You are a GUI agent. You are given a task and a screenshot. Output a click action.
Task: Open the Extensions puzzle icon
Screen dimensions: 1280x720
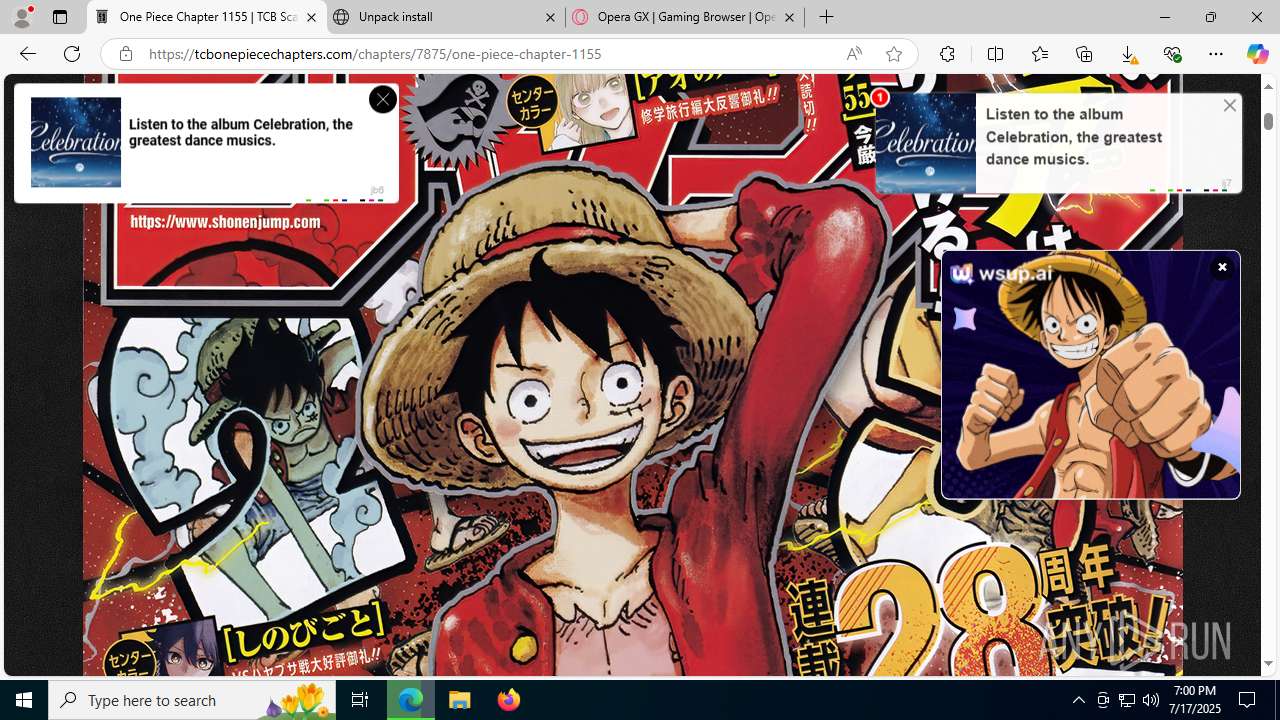pyautogui.click(x=947, y=54)
